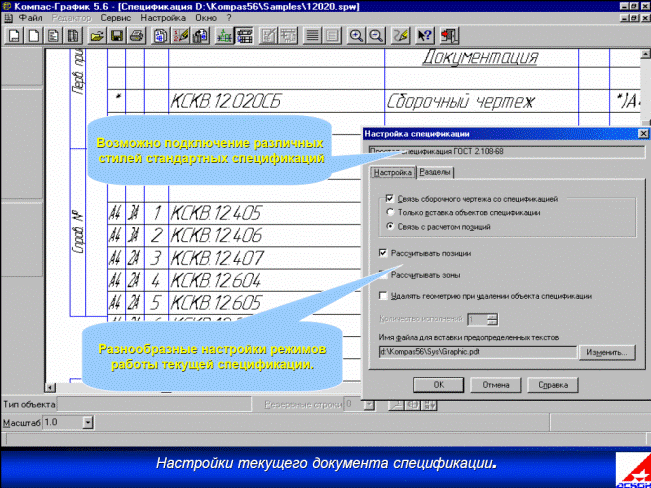Print the specification with the printer icon
Image resolution: width=651 pixels, height=488 pixels.
(136, 36)
